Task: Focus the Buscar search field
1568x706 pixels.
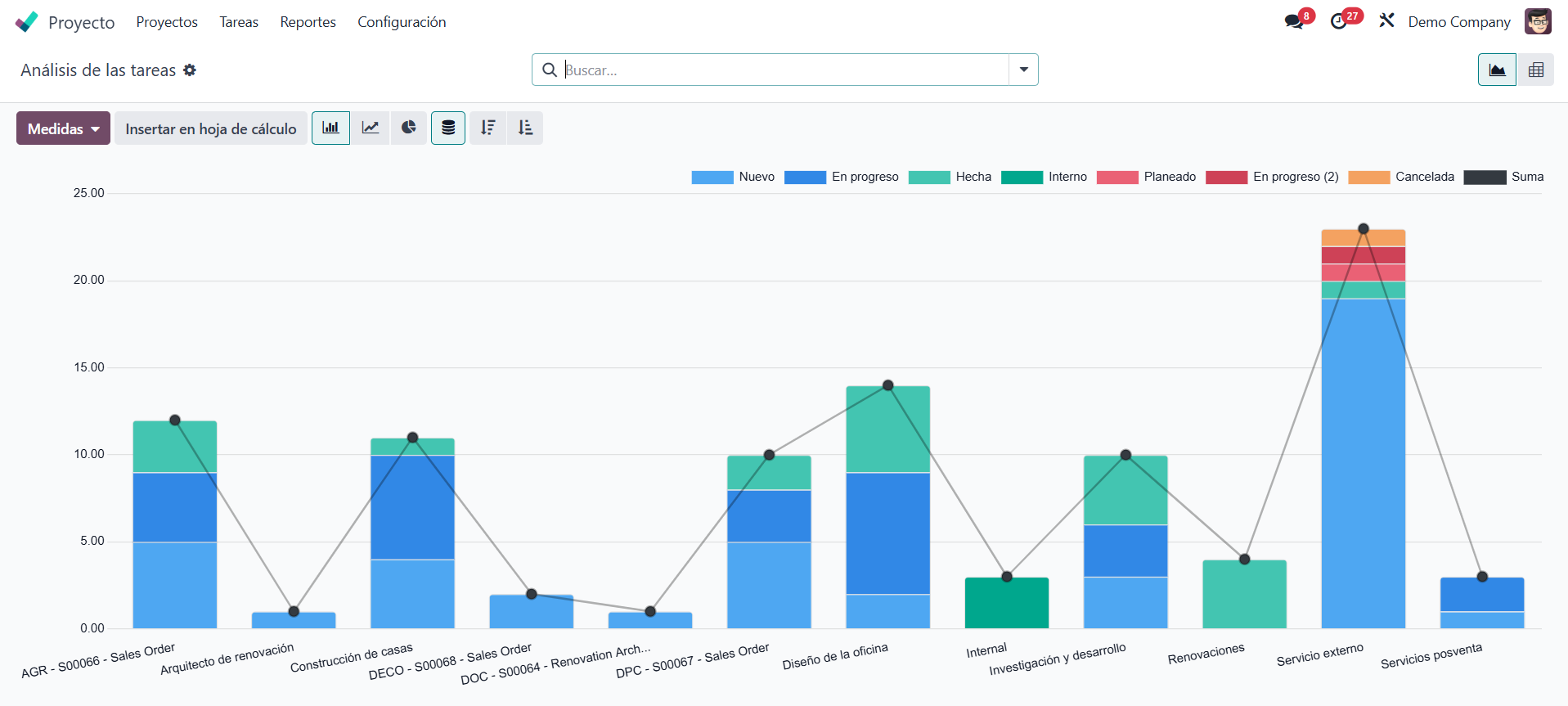Action: [784, 70]
